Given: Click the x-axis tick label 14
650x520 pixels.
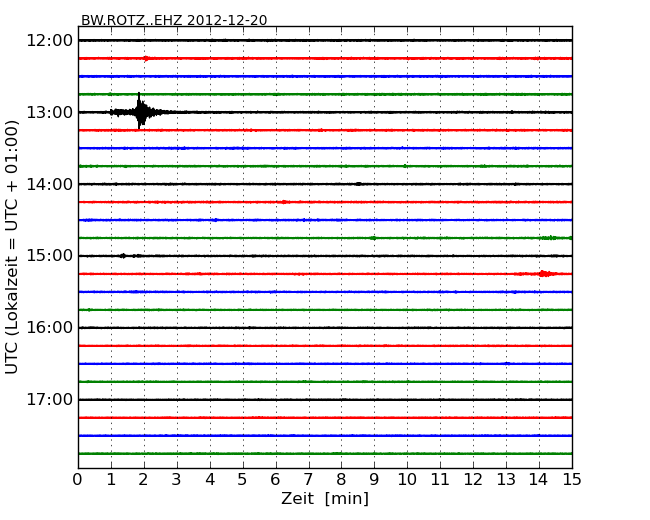Looking at the screenshot, I should (x=539, y=479).
